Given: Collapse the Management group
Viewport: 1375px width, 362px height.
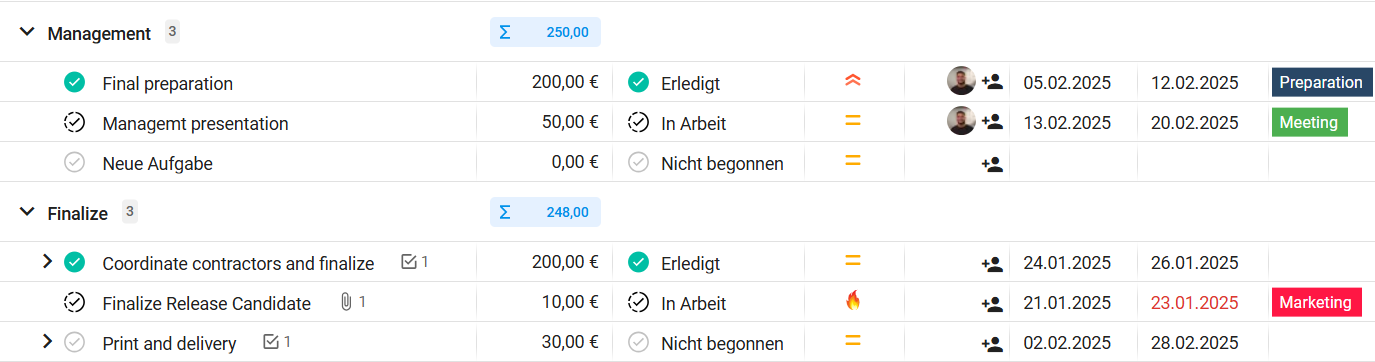Looking at the screenshot, I should tap(27, 33).
